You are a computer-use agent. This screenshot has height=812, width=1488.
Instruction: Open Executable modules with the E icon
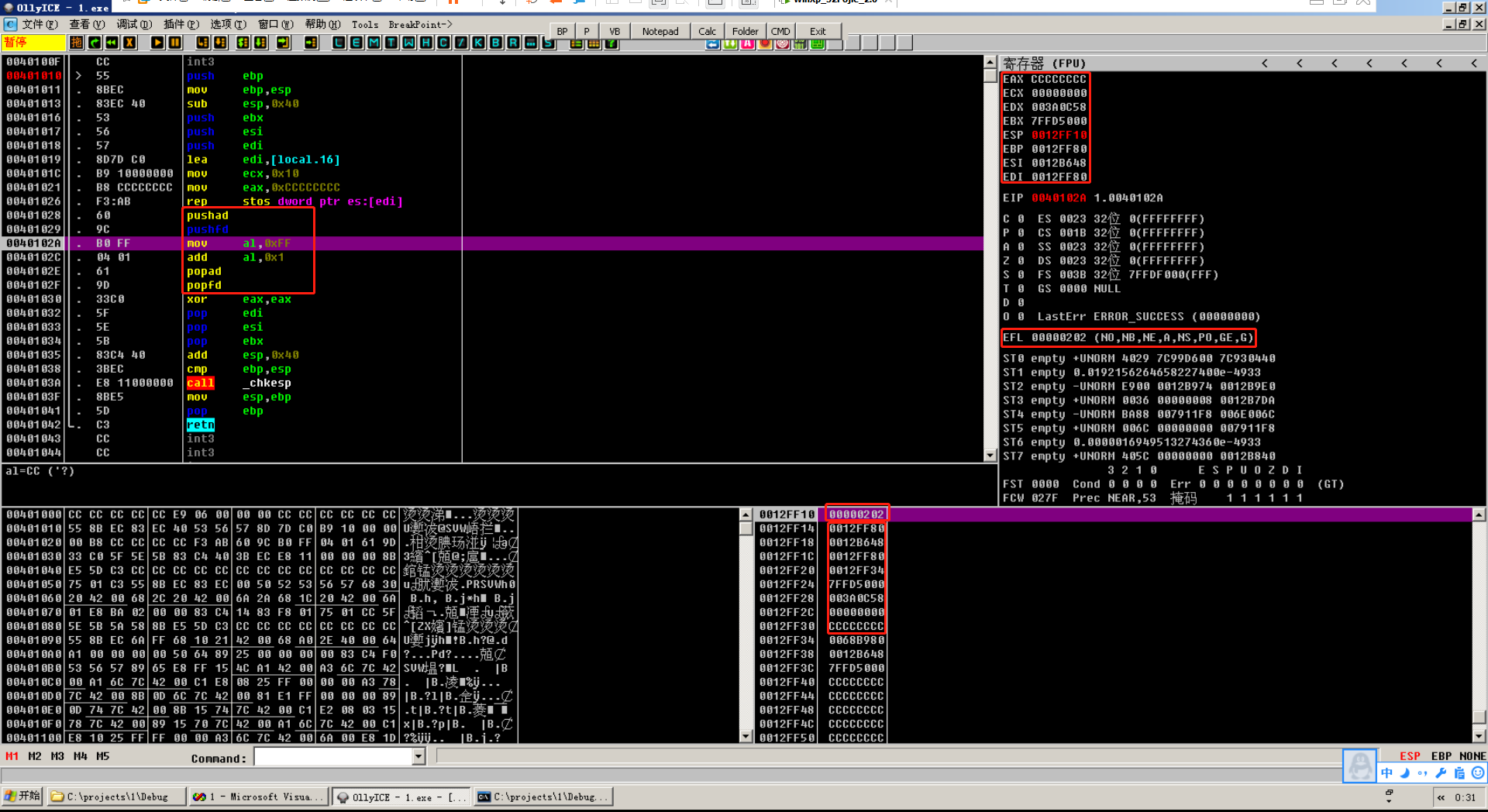pos(356,43)
